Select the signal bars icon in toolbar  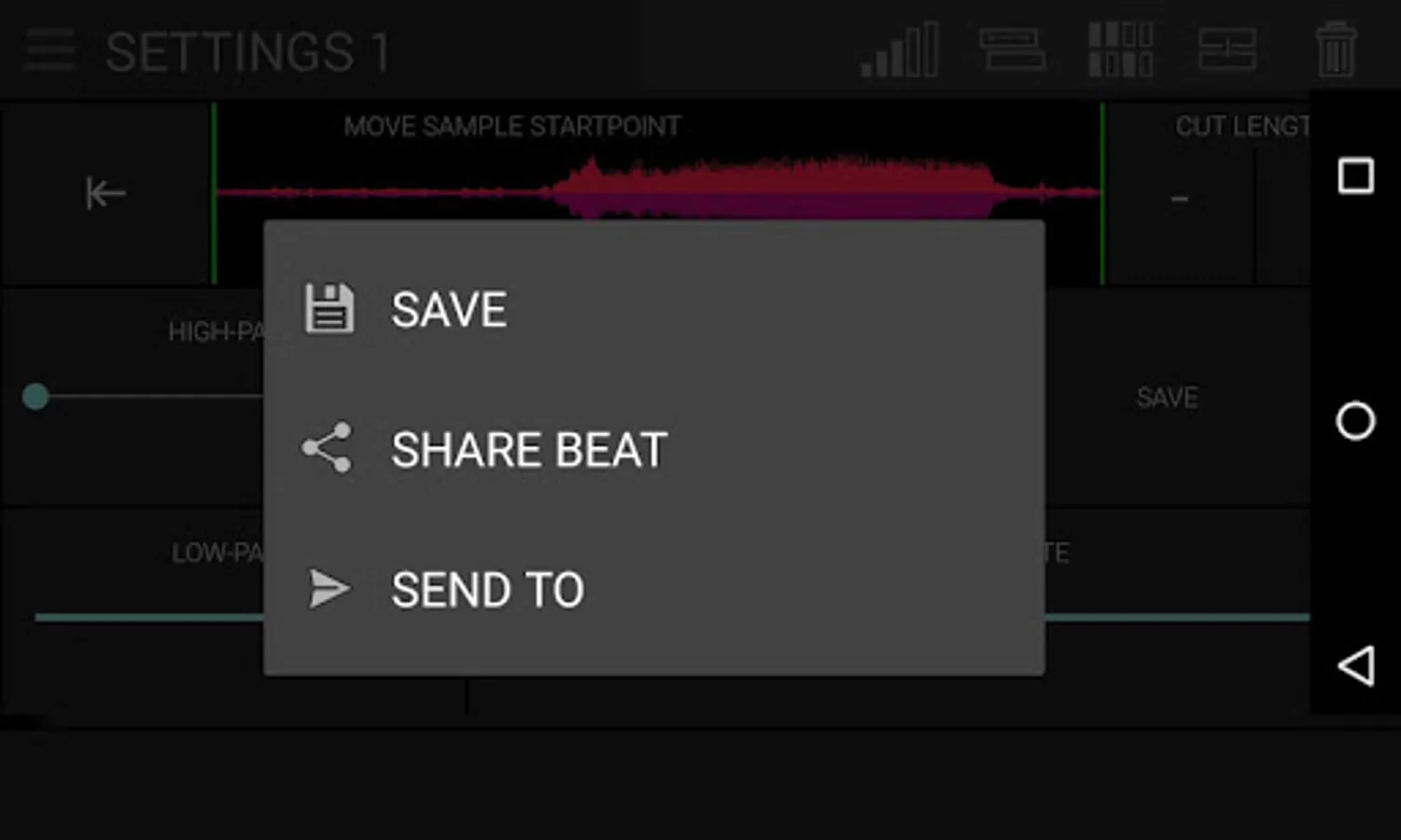coord(899,49)
